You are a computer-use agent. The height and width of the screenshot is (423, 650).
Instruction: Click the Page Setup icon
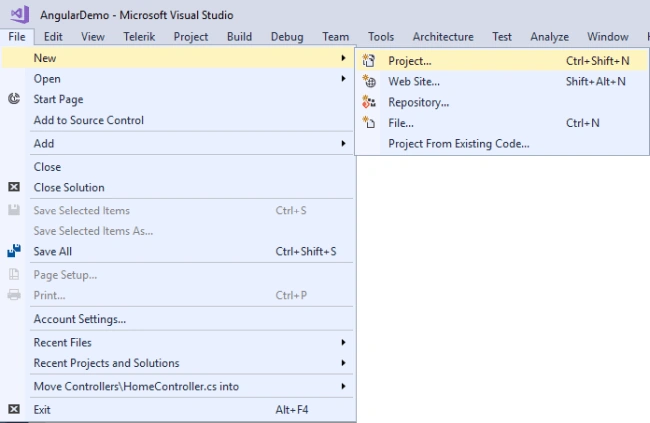pyautogui.click(x=14, y=274)
